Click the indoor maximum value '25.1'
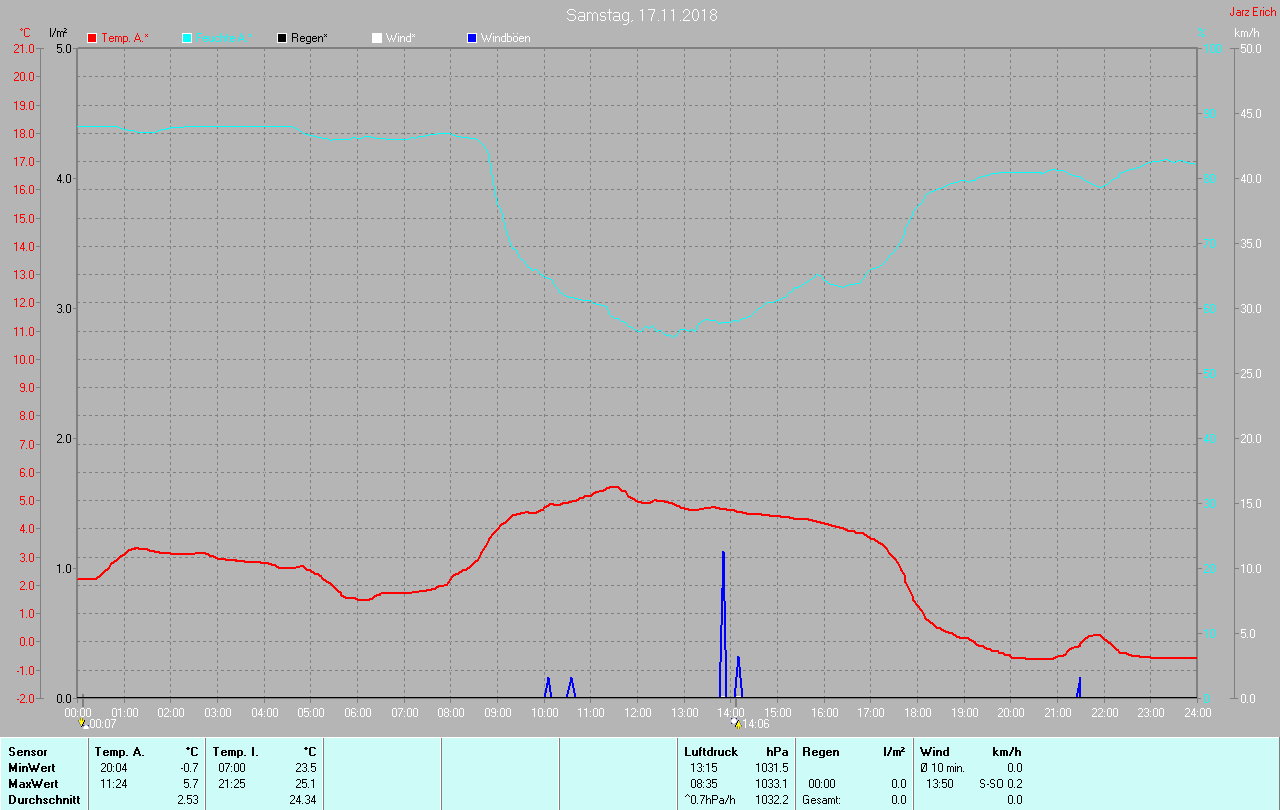This screenshot has width=1280, height=810. pos(307,783)
